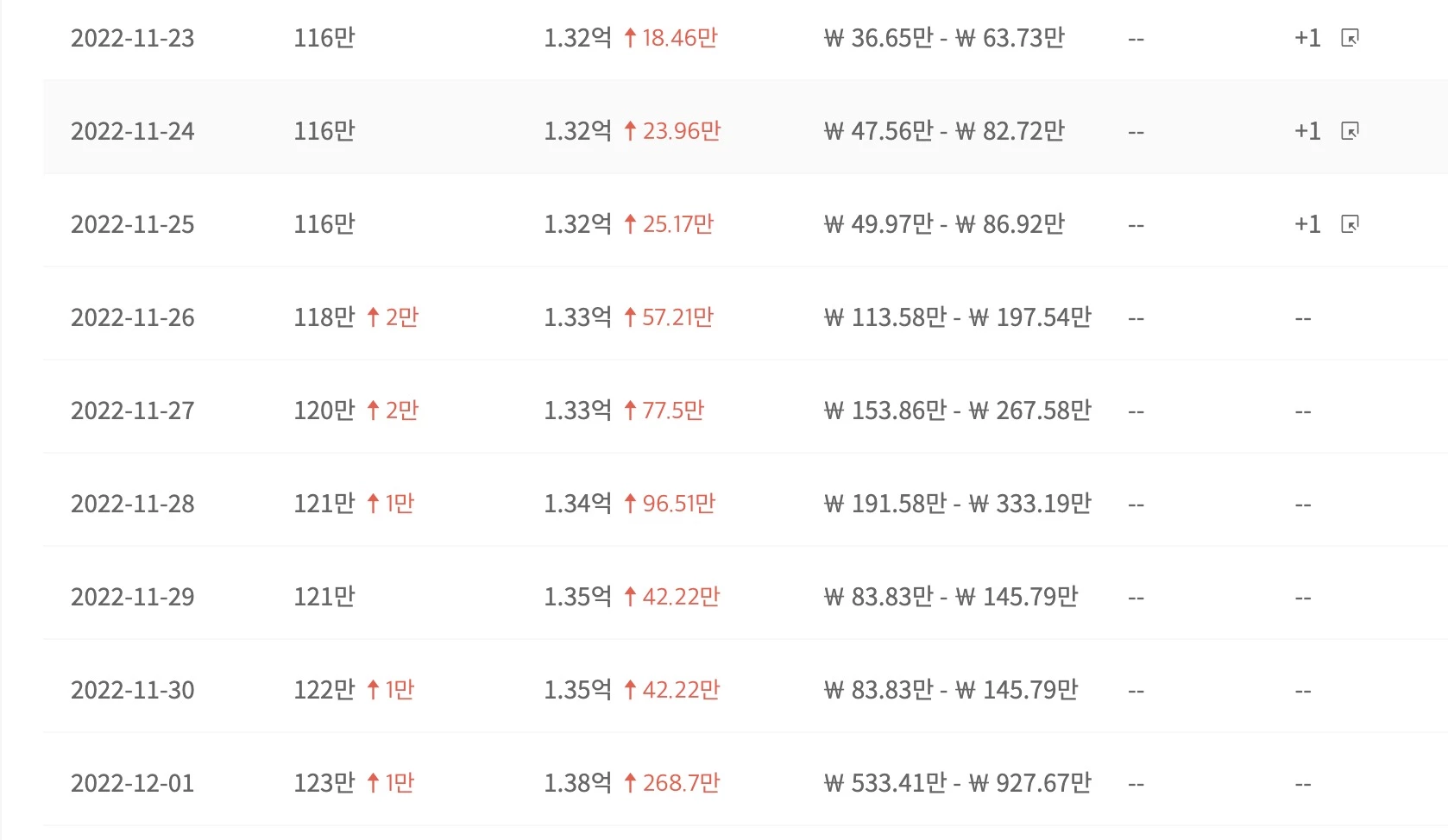Select the 2022-11-26 date cell
This screenshot has height=840, width=1448.
(133, 317)
